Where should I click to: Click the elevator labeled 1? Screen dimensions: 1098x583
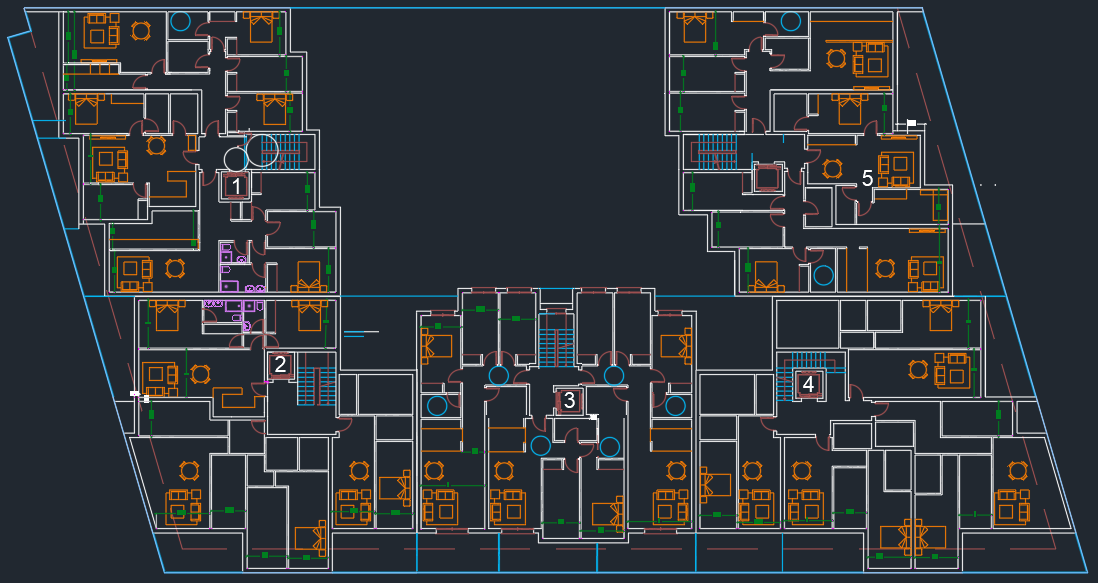235,185
